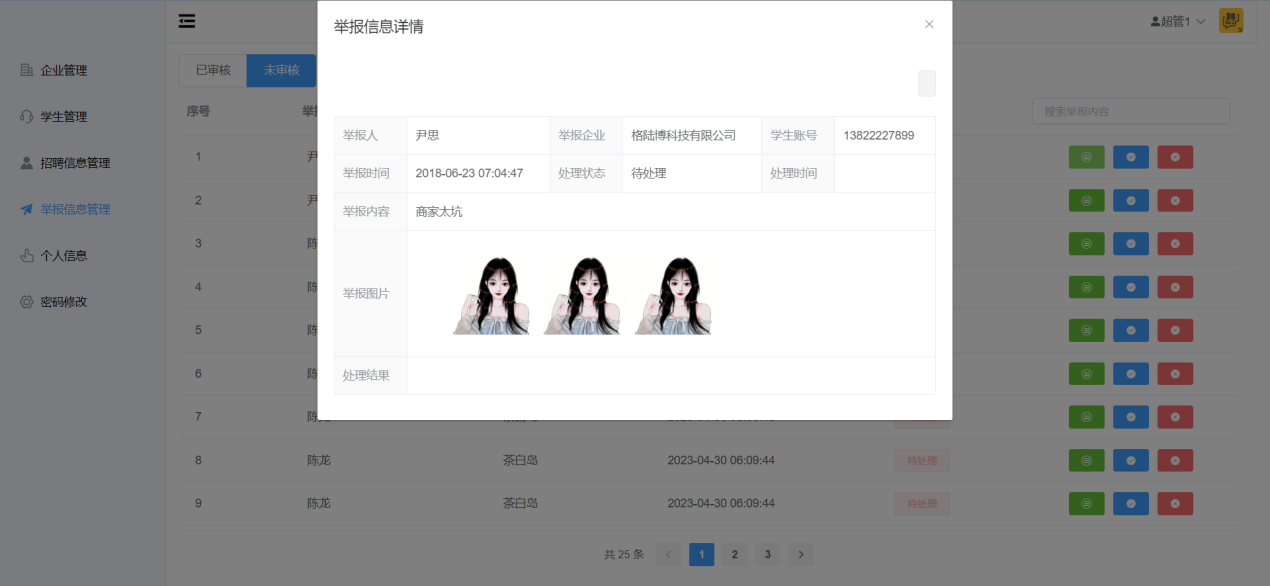The width and height of the screenshot is (1270, 586).
Task: Click the red reject icon for row 4
Action: (x=1175, y=287)
